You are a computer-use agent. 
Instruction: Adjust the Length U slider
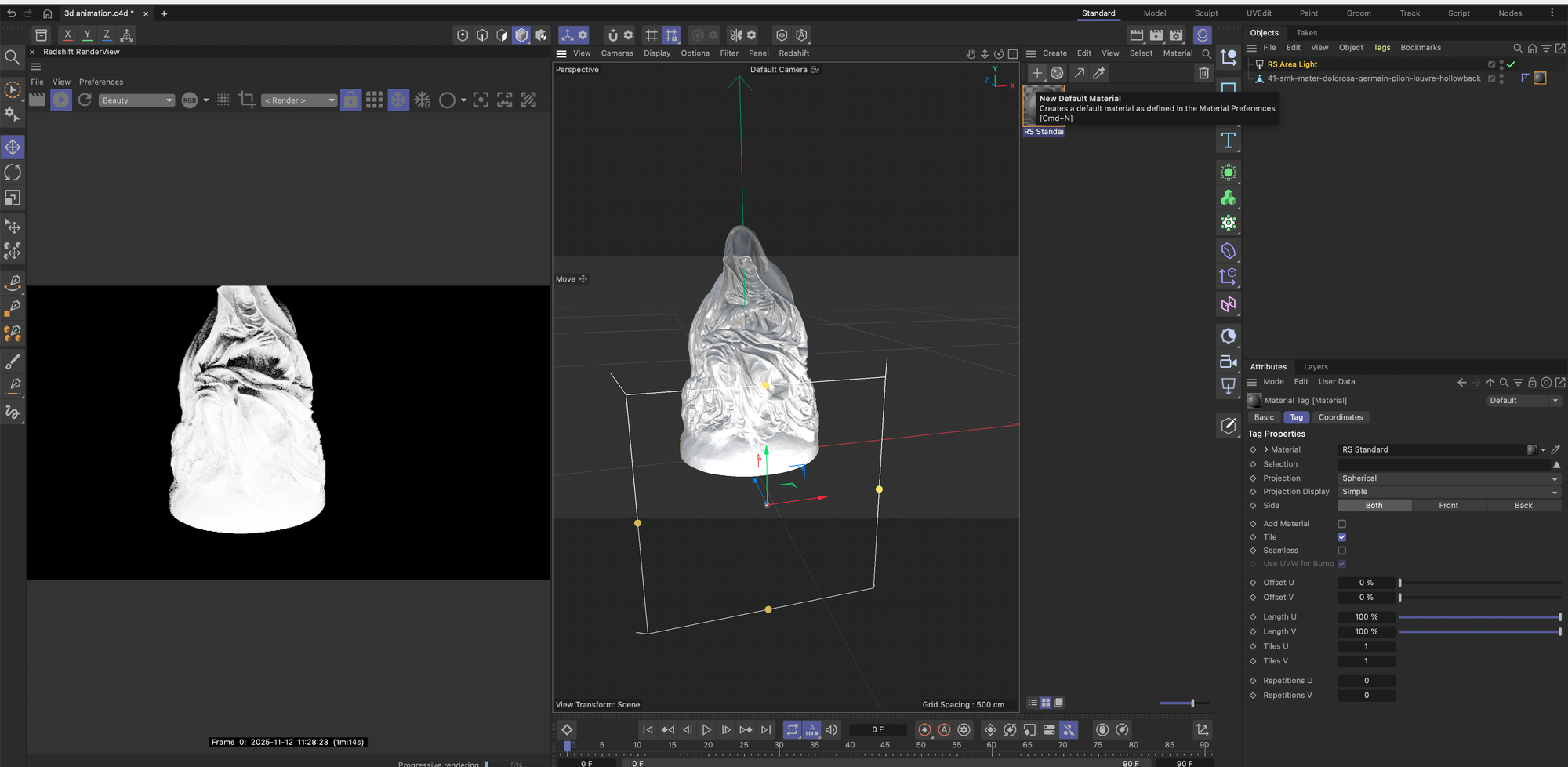[1479, 617]
